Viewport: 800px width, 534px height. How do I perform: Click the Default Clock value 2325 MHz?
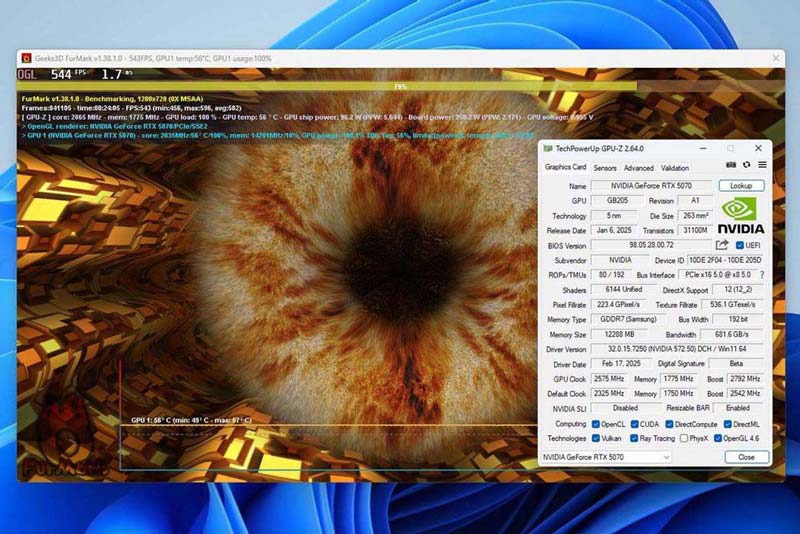pyautogui.click(x=609, y=394)
